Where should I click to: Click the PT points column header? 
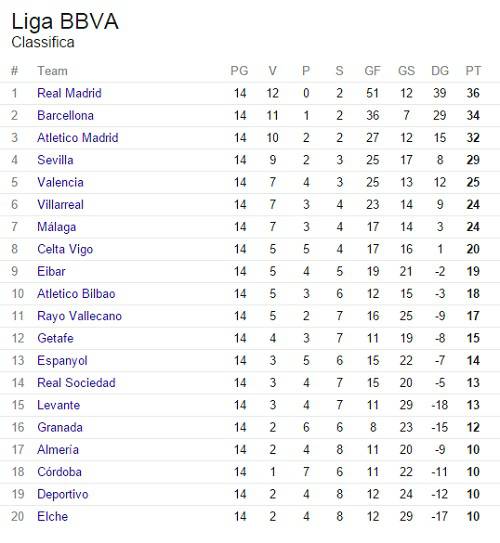(473, 71)
